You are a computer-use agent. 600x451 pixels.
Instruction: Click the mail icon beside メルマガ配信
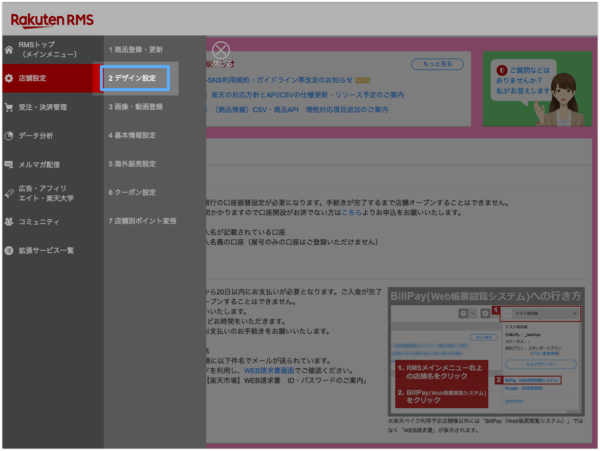point(9,164)
